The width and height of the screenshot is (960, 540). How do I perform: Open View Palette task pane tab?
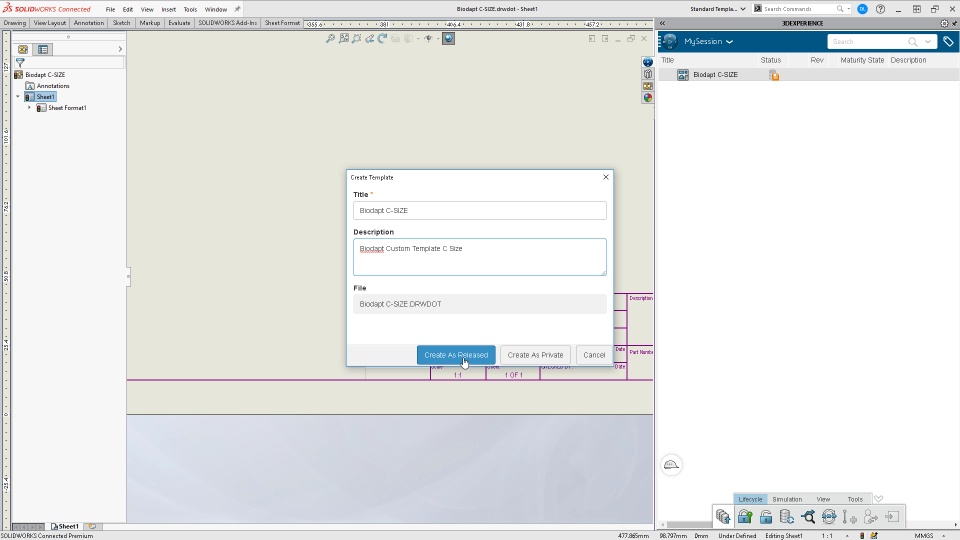pos(648,86)
